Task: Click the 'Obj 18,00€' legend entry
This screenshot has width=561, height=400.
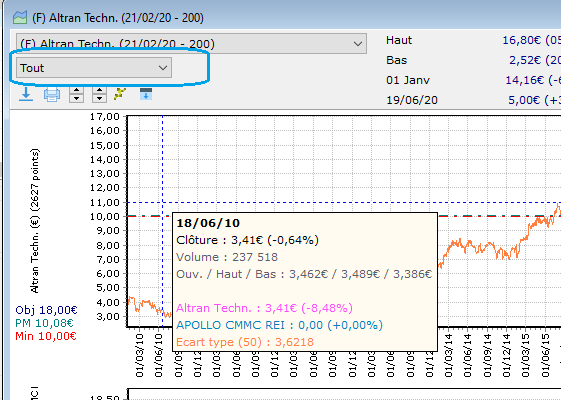Action: pos(46,310)
